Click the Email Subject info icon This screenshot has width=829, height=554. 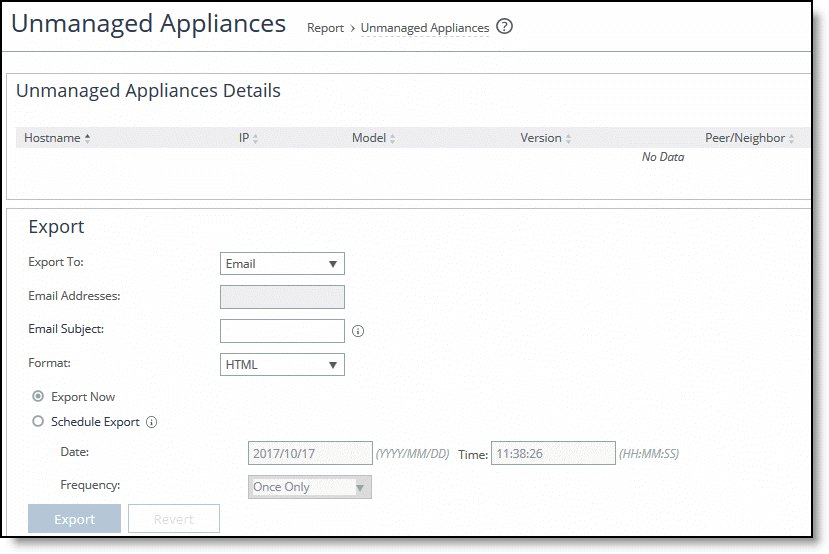[x=358, y=331]
